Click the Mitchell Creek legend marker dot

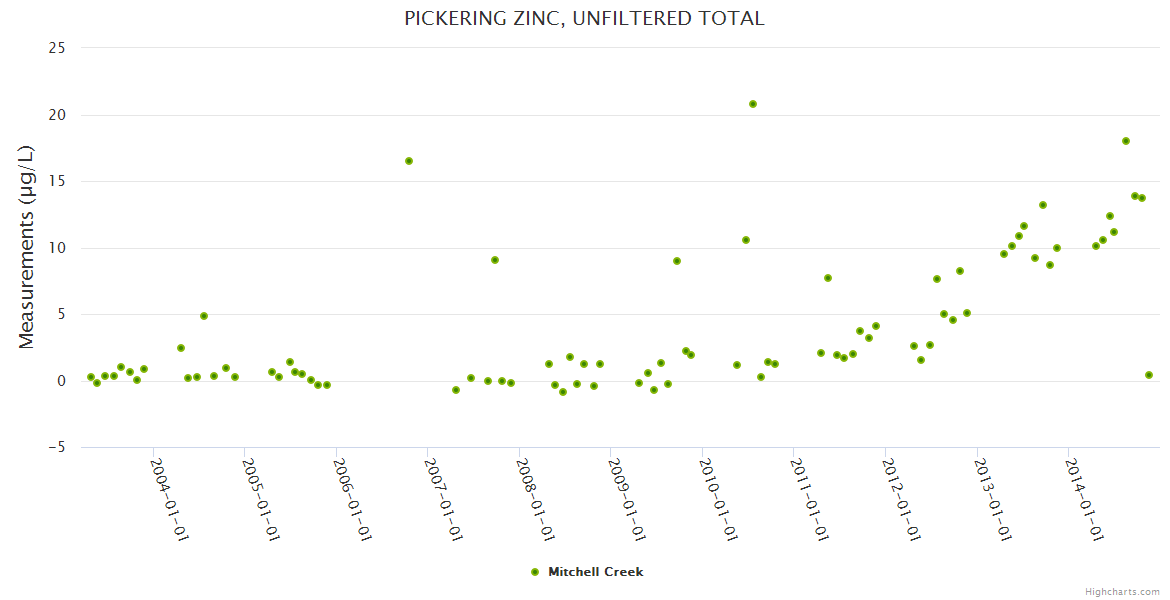coord(534,572)
